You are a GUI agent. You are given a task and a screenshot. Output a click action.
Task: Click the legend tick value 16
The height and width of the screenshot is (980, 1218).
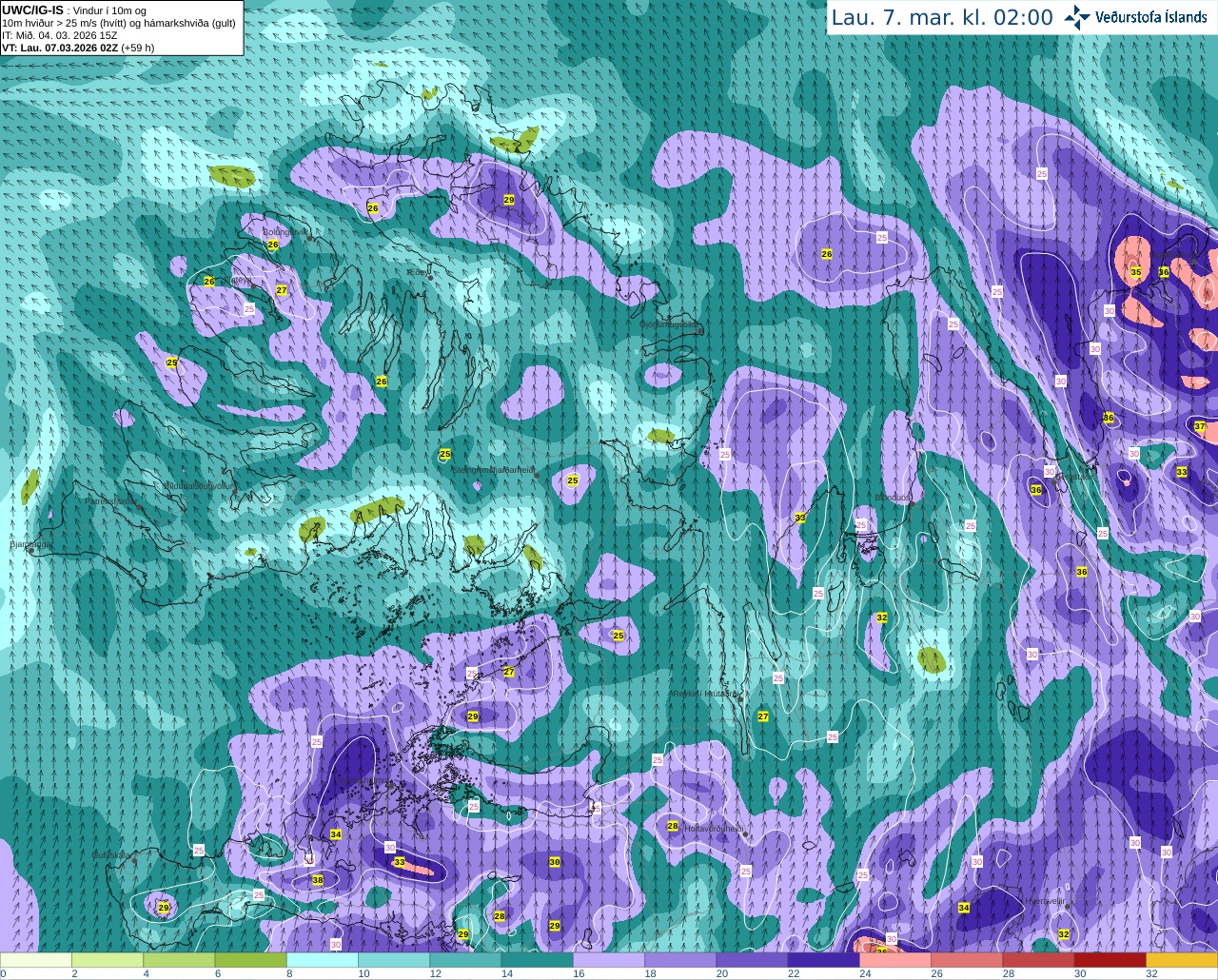point(579,973)
